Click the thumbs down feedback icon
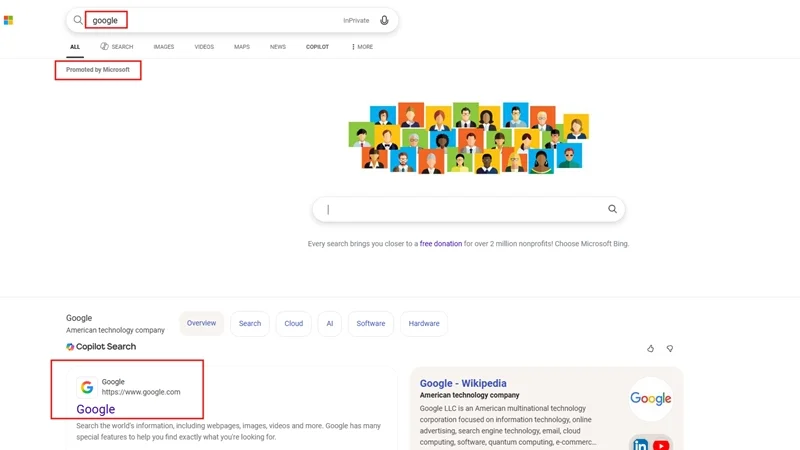800x450 pixels. click(670, 348)
